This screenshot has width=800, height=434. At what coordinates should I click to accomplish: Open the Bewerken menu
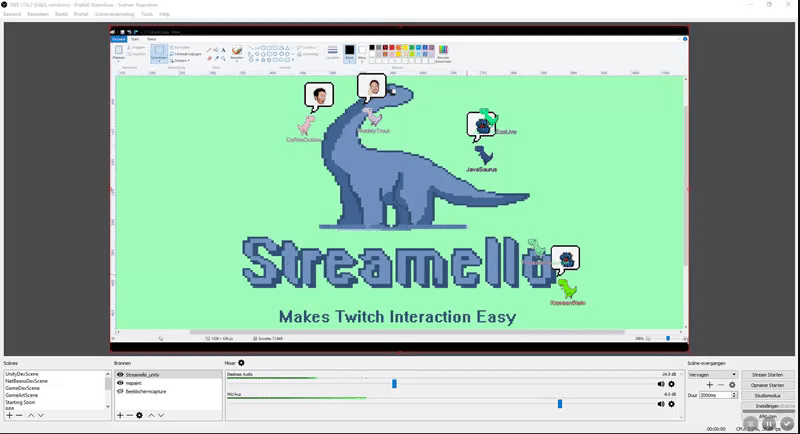click(x=38, y=14)
